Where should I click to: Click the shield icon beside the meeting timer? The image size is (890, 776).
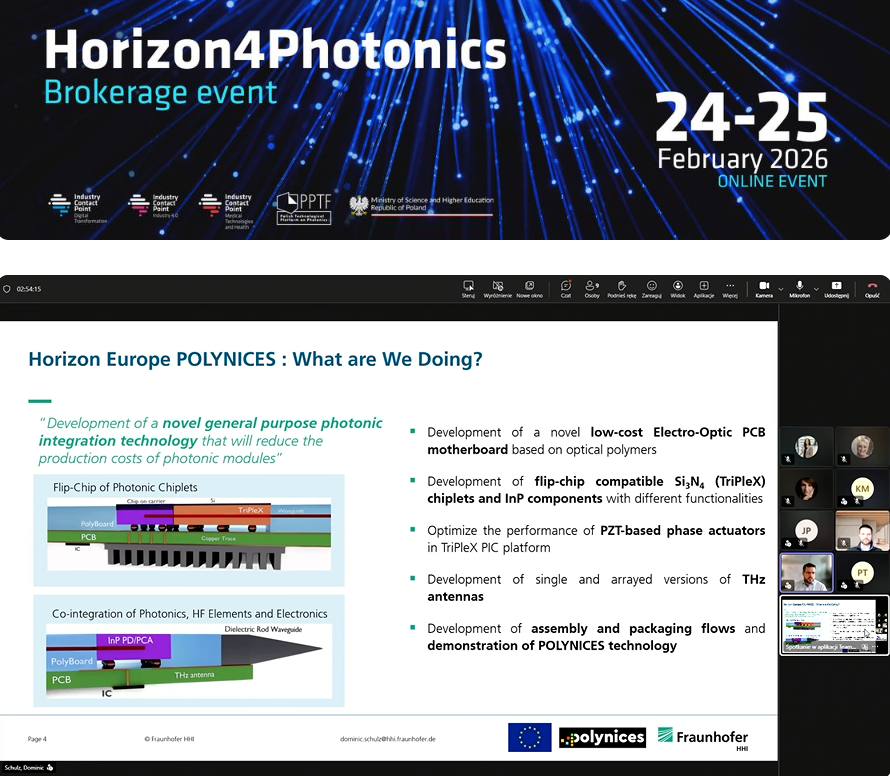(7, 289)
